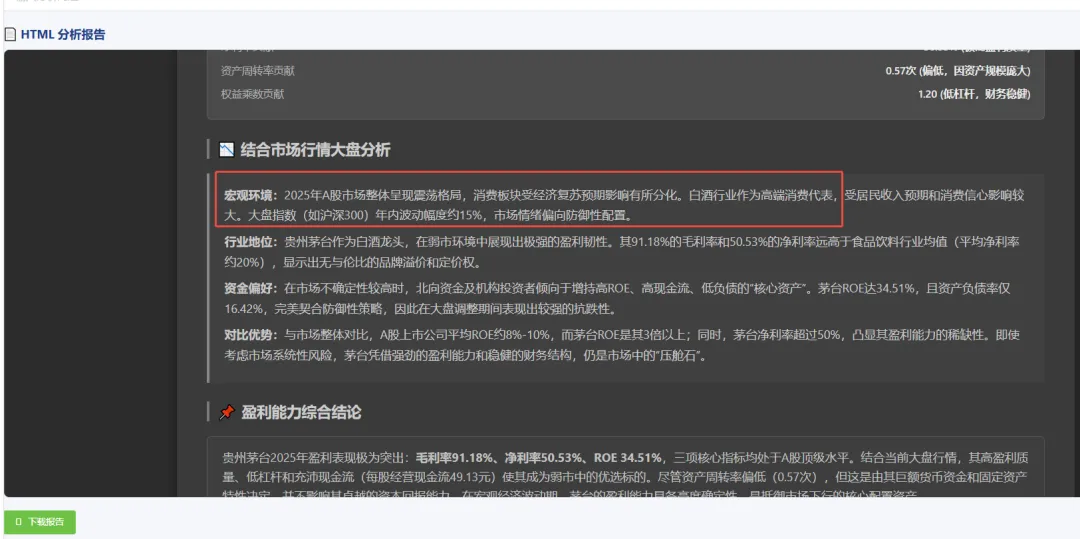
Task: Click the 权益乘数贡献 row label
Action: tap(253, 94)
